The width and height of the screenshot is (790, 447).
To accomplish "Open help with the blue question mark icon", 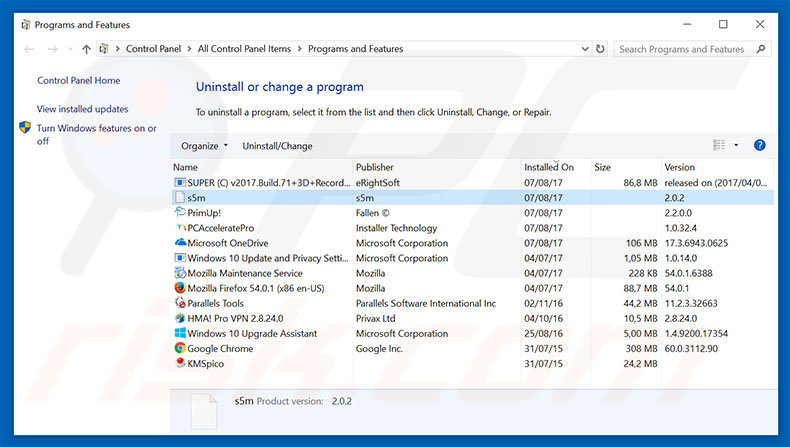I will tap(759, 146).
